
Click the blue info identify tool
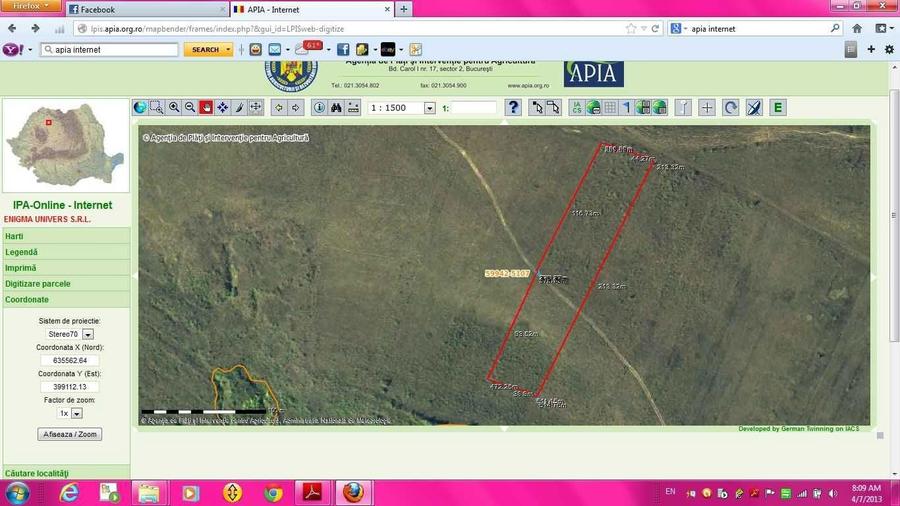click(x=320, y=108)
